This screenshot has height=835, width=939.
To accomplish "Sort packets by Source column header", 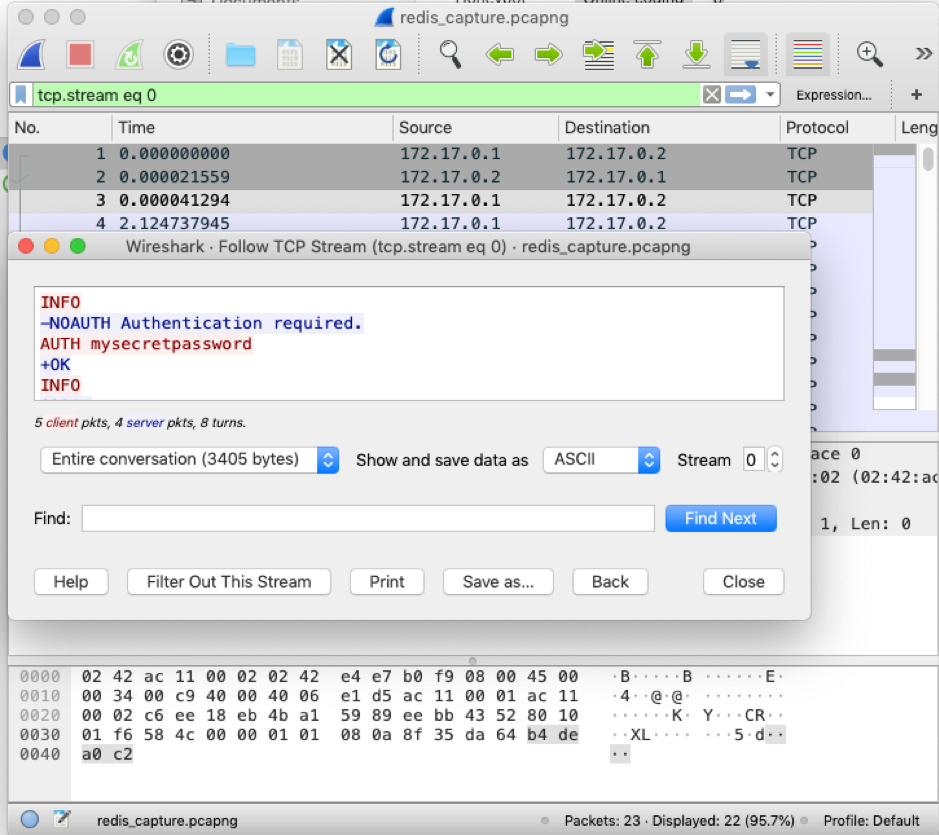I will 425,128.
